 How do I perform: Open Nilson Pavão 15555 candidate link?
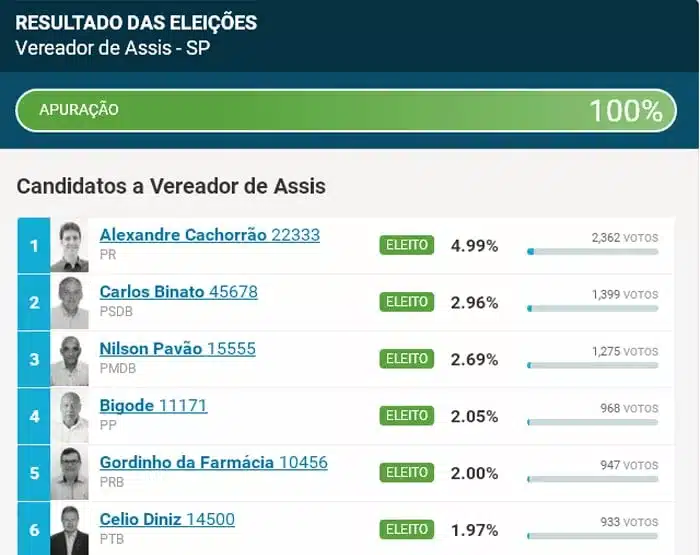[177, 349]
